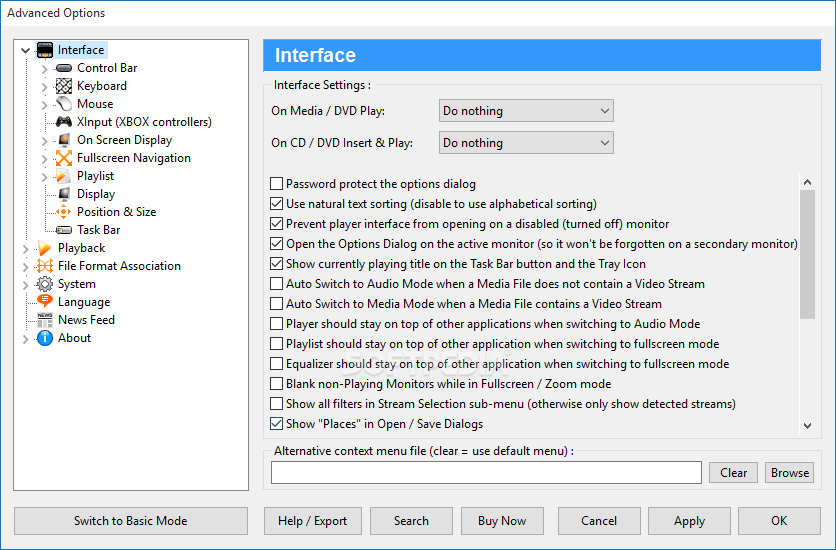The width and height of the screenshot is (836, 550).
Task: Click the alternative context menu file field
Action: [486, 473]
